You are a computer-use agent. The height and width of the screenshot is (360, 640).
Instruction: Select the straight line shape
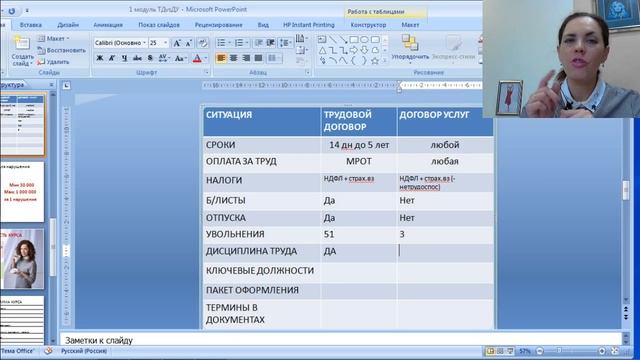click(x=333, y=40)
